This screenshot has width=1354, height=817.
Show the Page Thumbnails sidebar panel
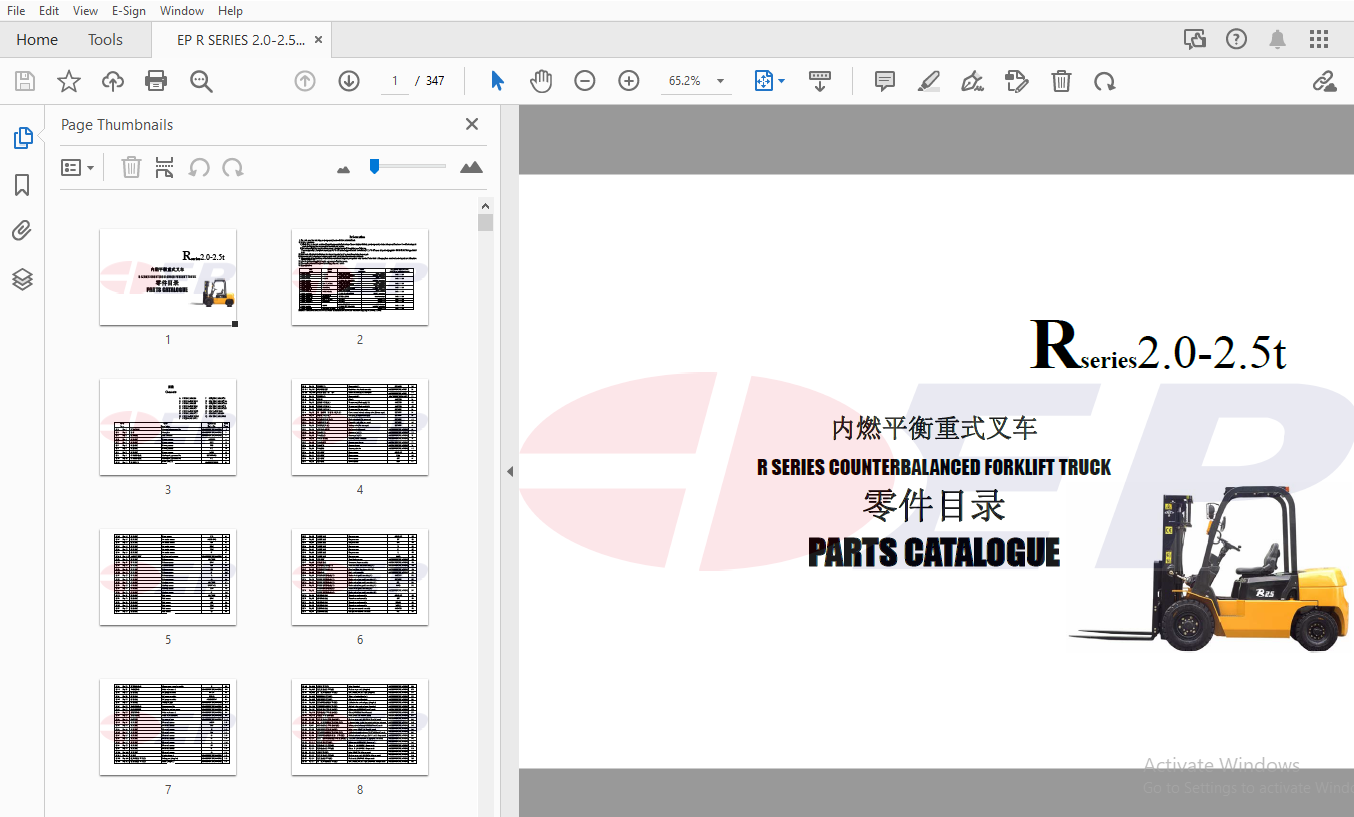click(23, 138)
